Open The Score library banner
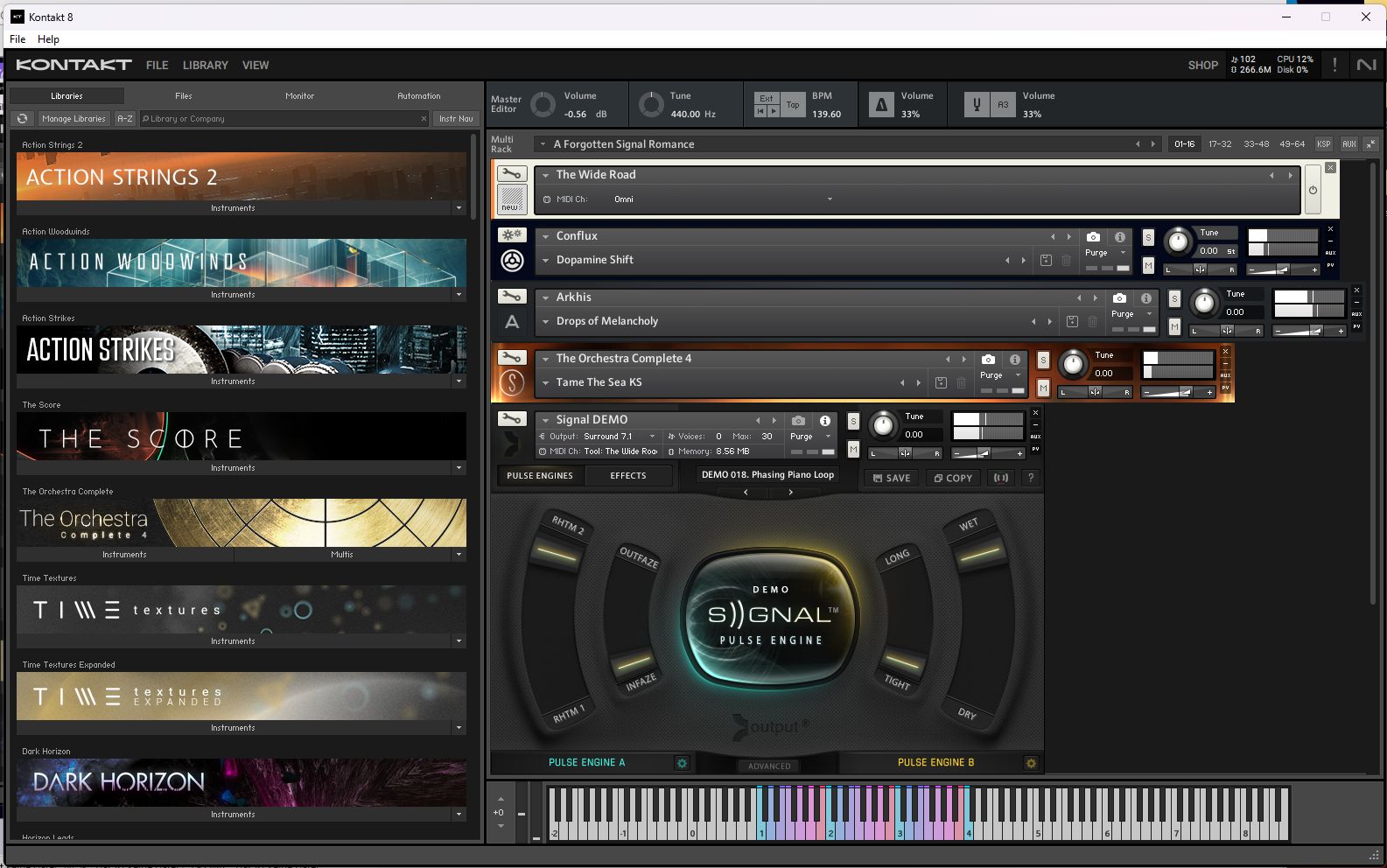Screen dimensions: 1387x868 242,437
